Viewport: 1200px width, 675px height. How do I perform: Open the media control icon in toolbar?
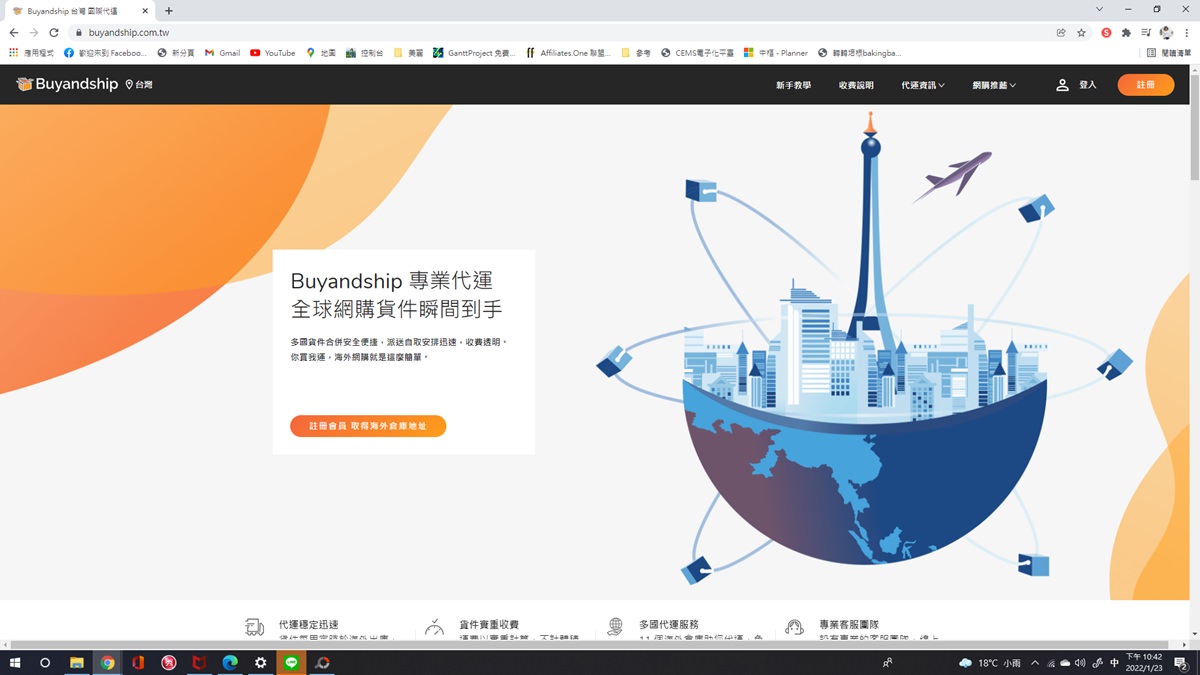(1146, 32)
